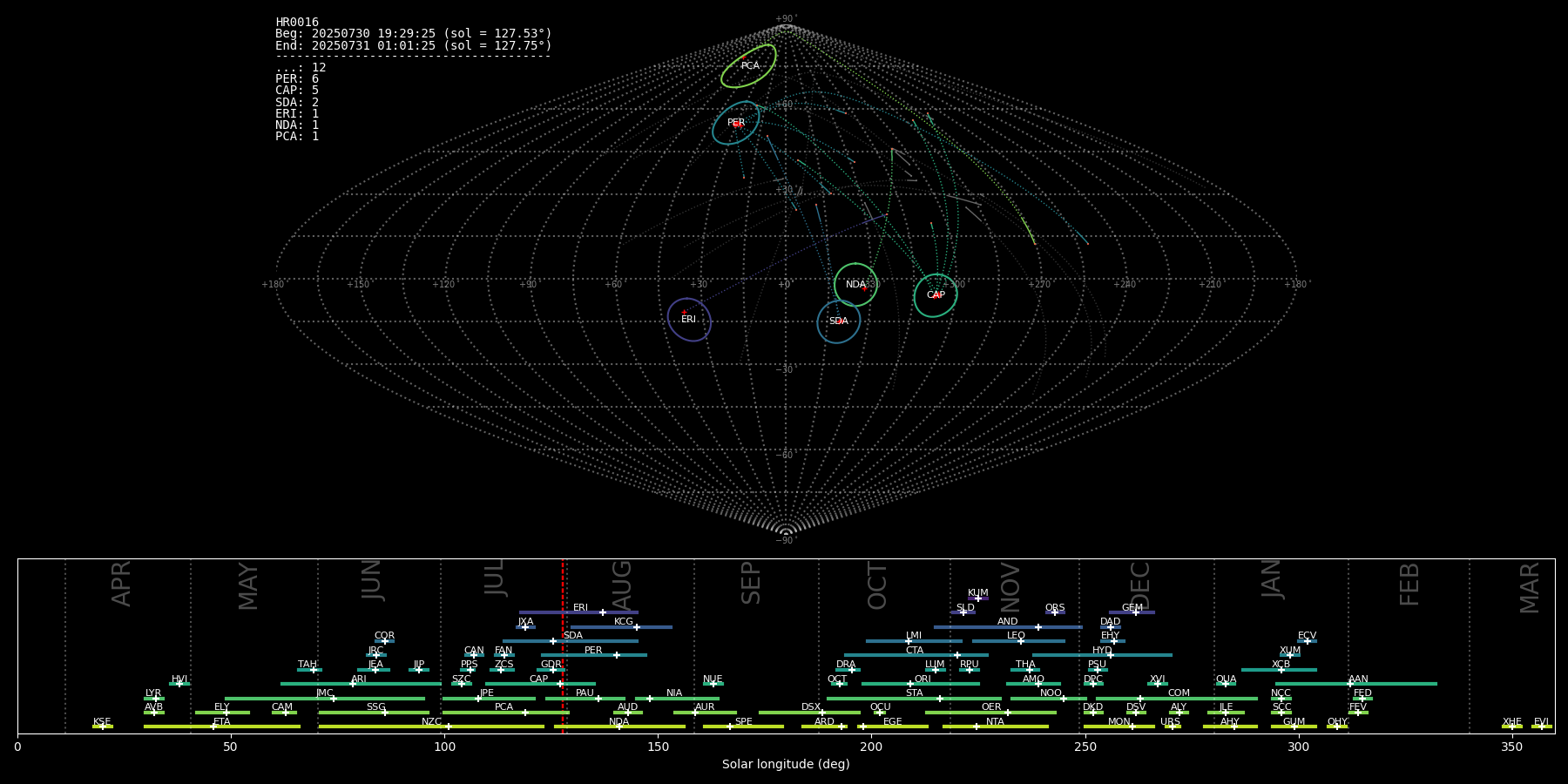1568x784 pixels.
Task: Select the AAN shower bar on the timeline
Action: click(x=1356, y=684)
